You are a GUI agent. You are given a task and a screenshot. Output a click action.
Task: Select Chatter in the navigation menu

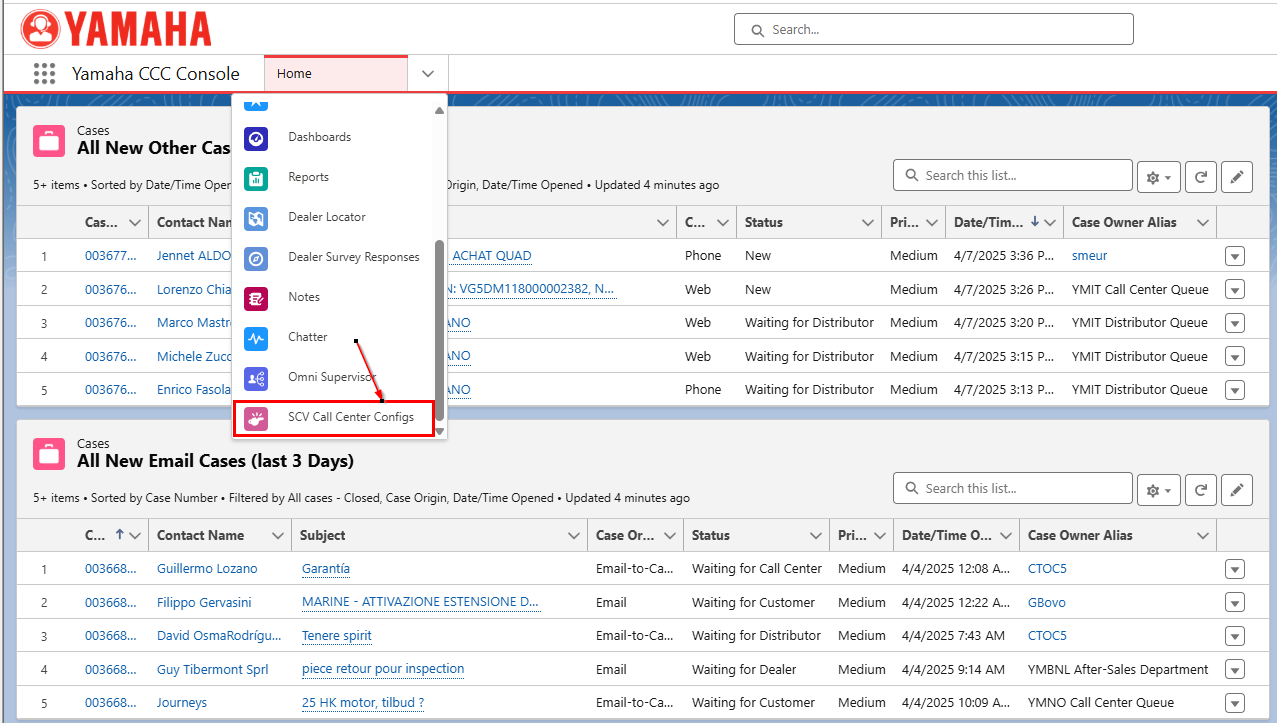tap(308, 337)
